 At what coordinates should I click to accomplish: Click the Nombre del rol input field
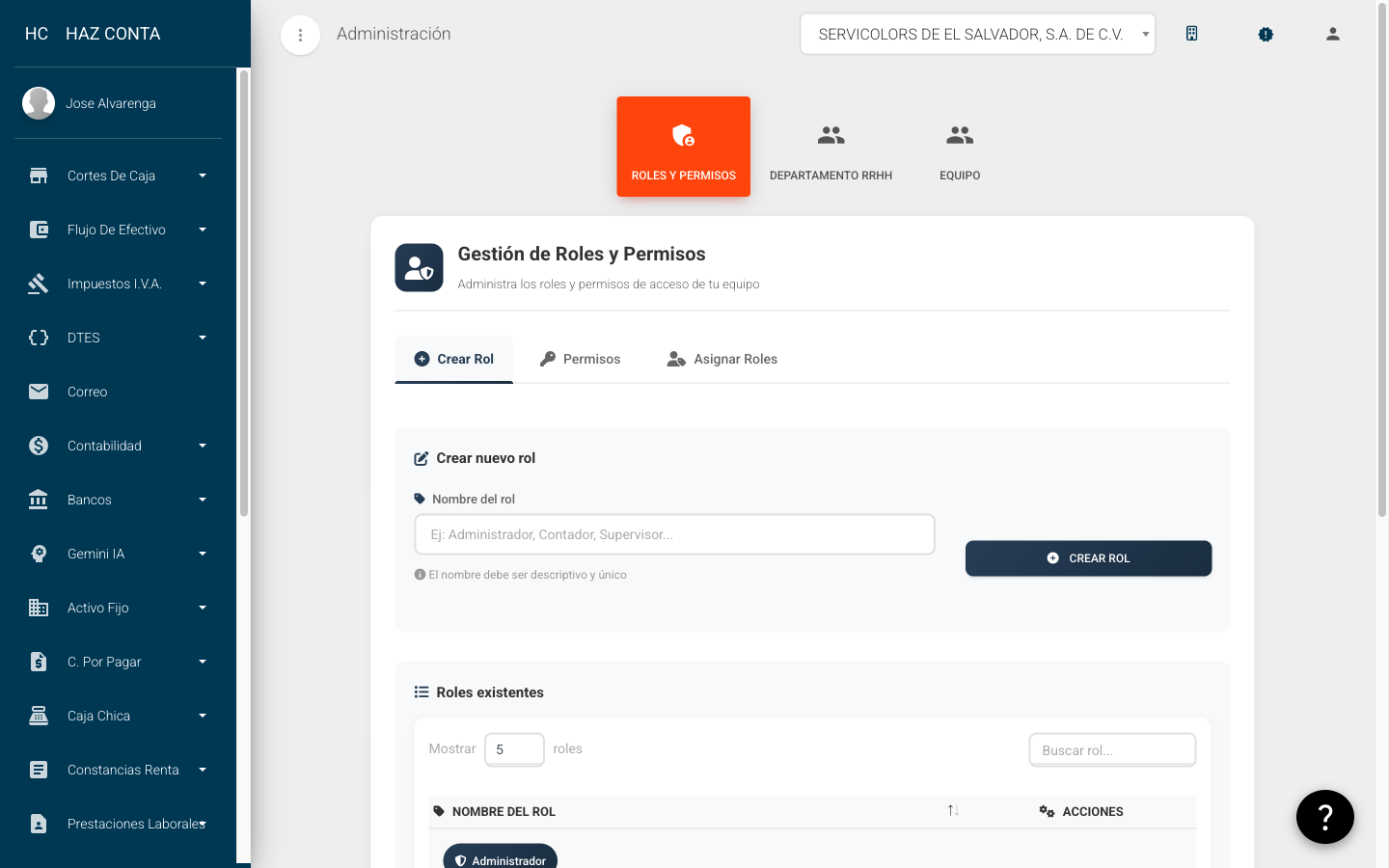[x=675, y=534]
